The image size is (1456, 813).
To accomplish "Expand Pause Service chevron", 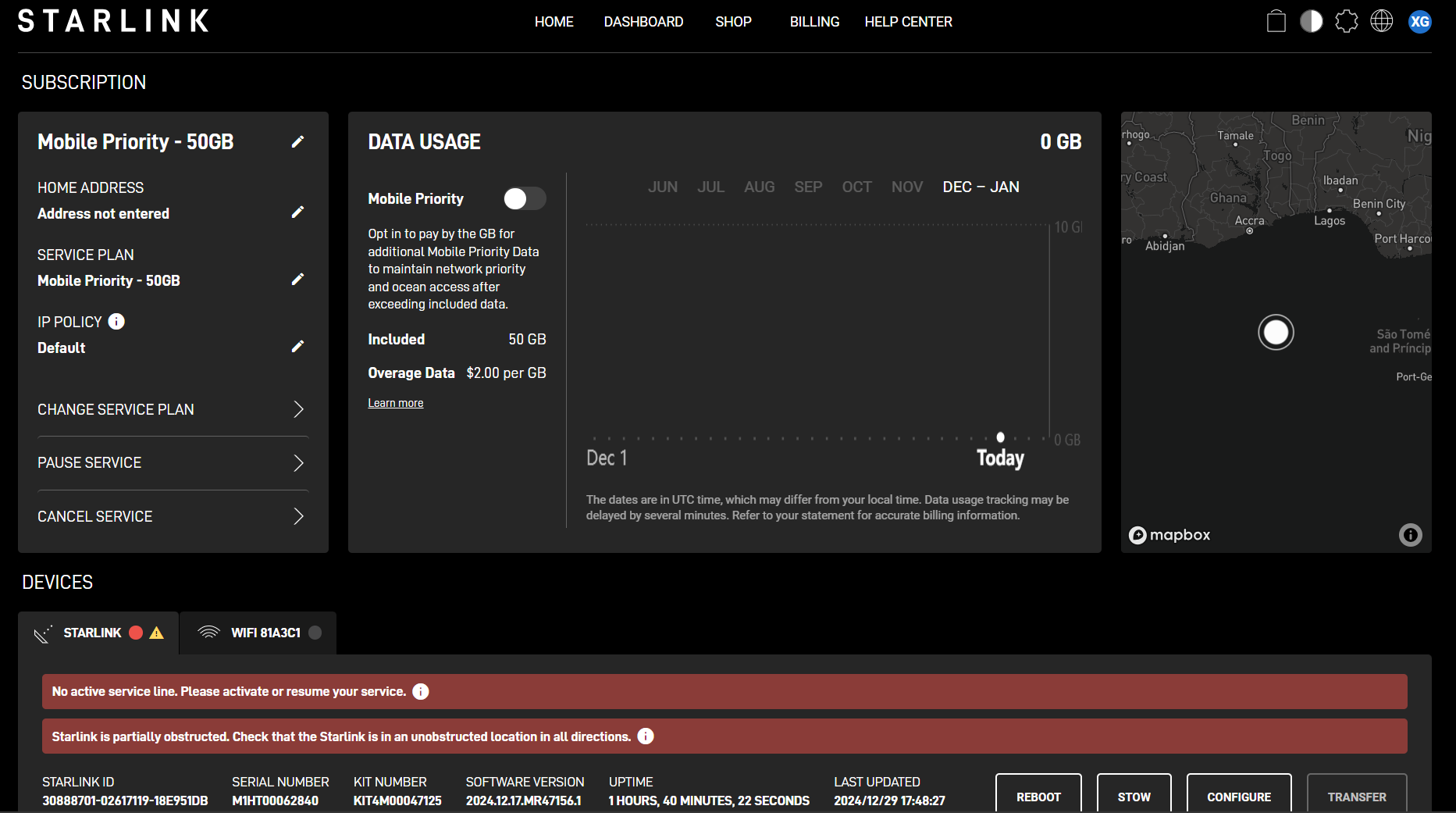I will [298, 463].
